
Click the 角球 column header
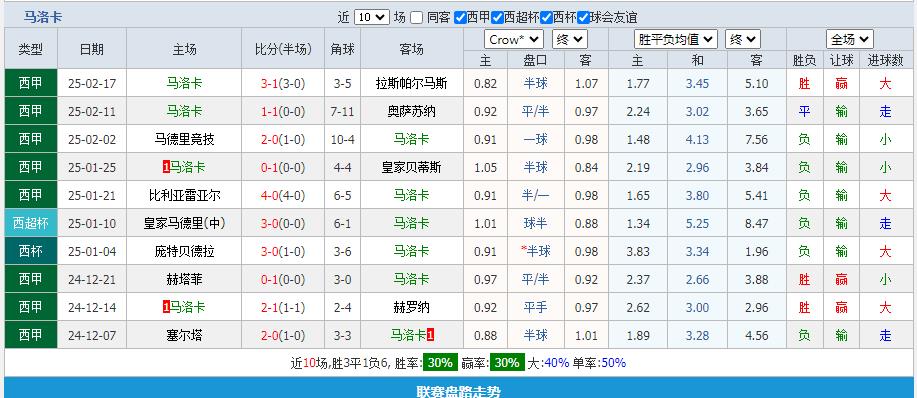click(x=343, y=49)
